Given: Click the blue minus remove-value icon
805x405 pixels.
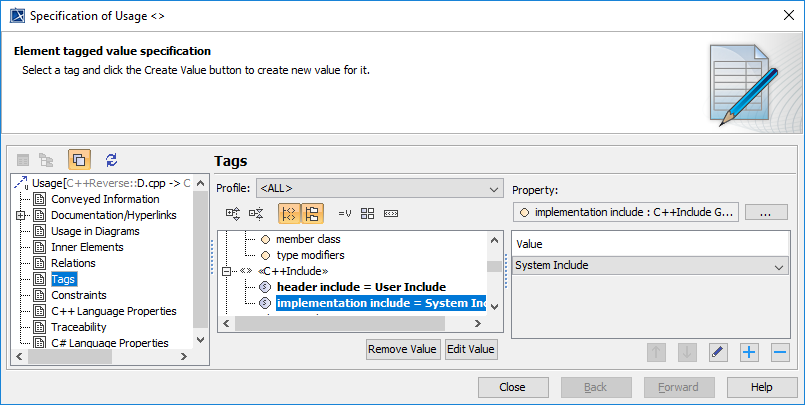Looking at the screenshot, I should click(x=780, y=352).
